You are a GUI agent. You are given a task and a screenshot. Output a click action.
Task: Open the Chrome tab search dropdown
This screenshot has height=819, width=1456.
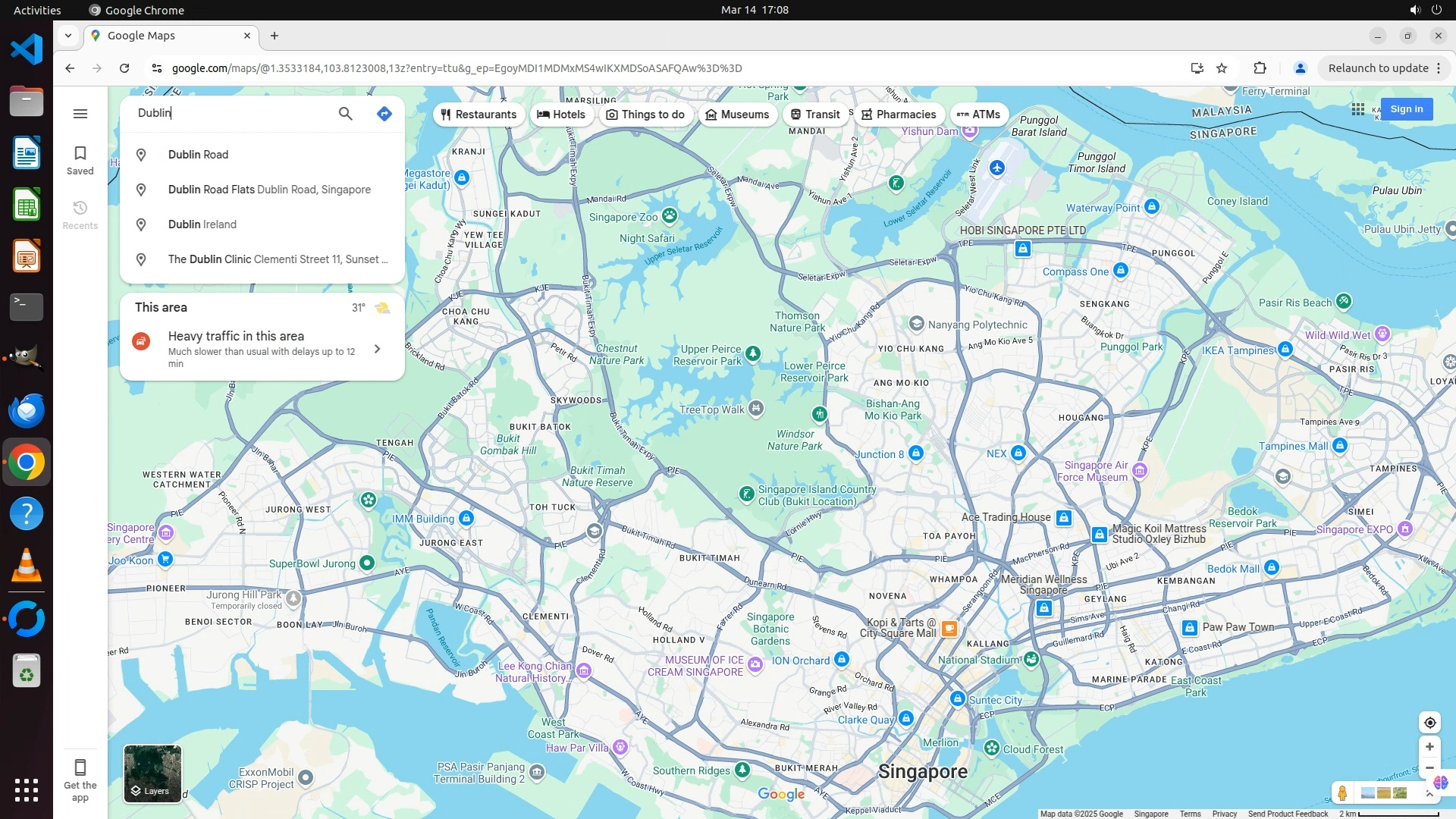point(68,36)
